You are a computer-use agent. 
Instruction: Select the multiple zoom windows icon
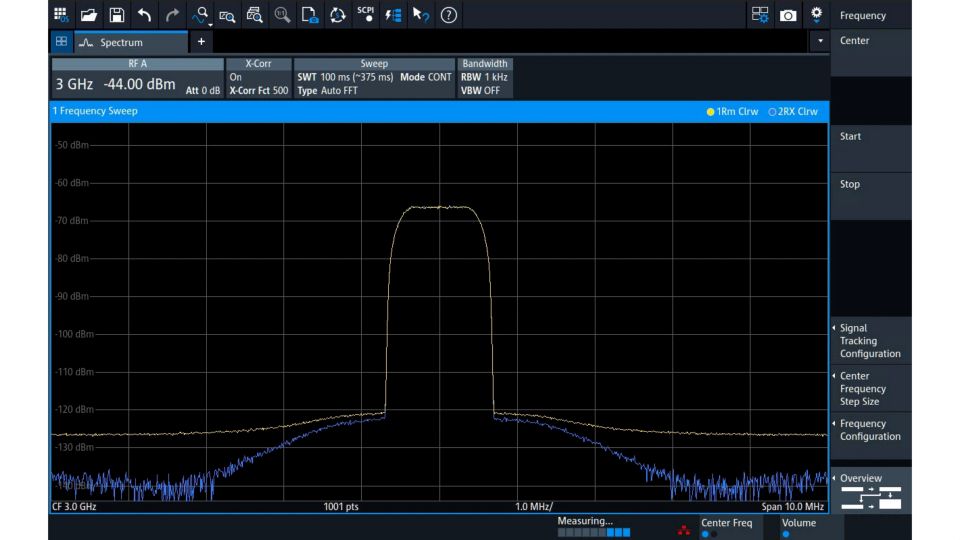tap(255, 15)
